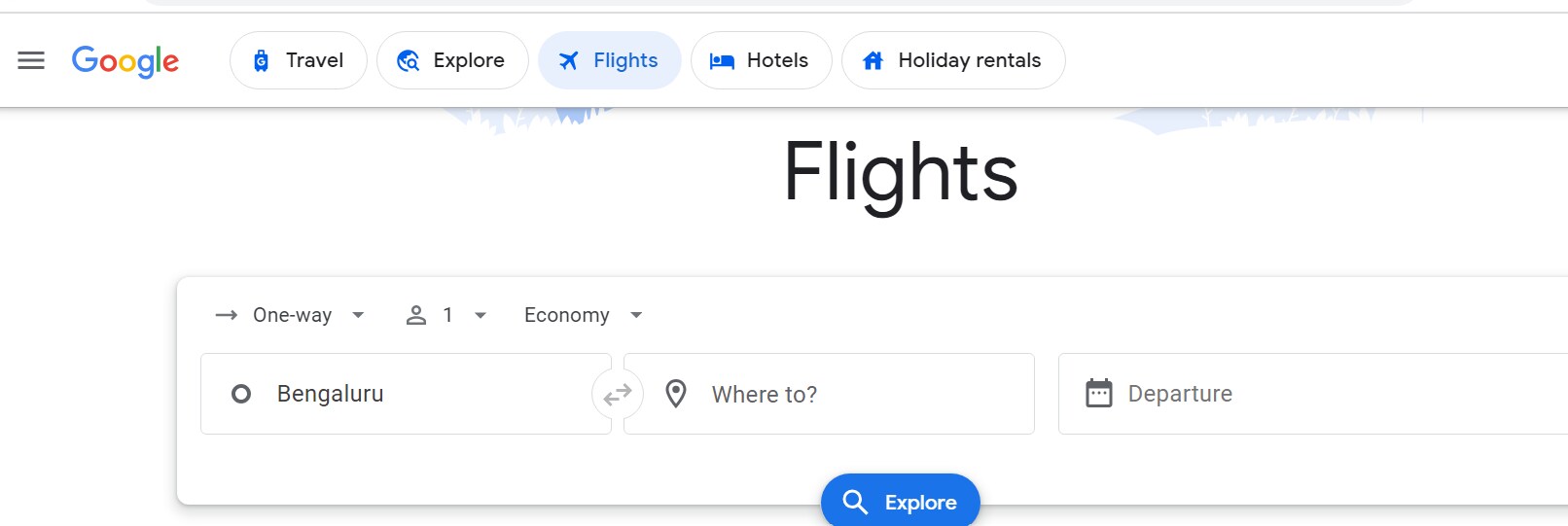Click the swap origin and destination icon
Image resolution: width=1568 pixels, height=526 pixels.
618,394
